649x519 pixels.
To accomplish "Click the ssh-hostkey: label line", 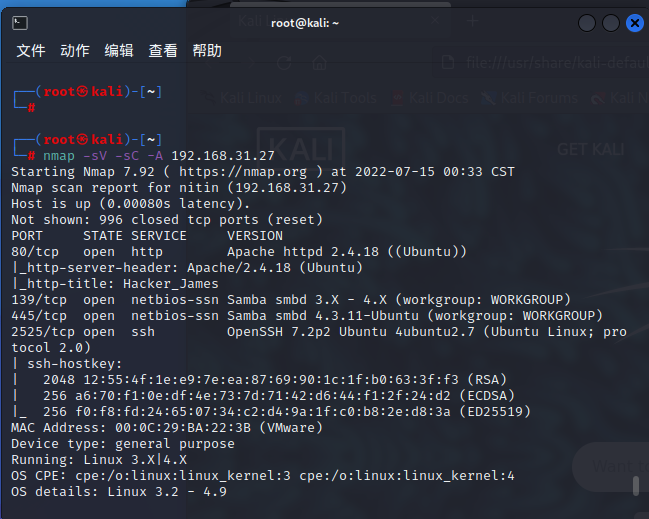I will pos(67,364).
